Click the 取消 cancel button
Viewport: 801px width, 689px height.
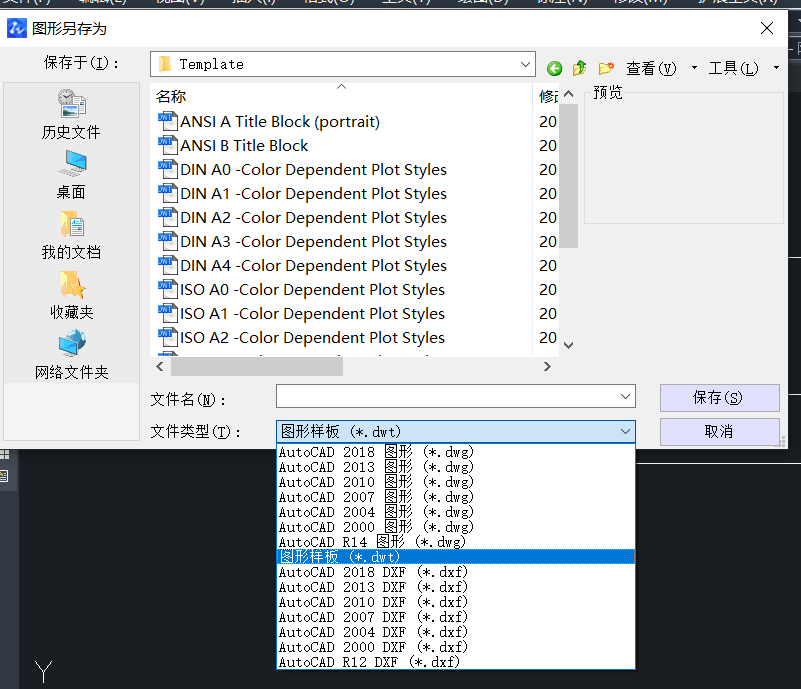(x=719, y=432)
